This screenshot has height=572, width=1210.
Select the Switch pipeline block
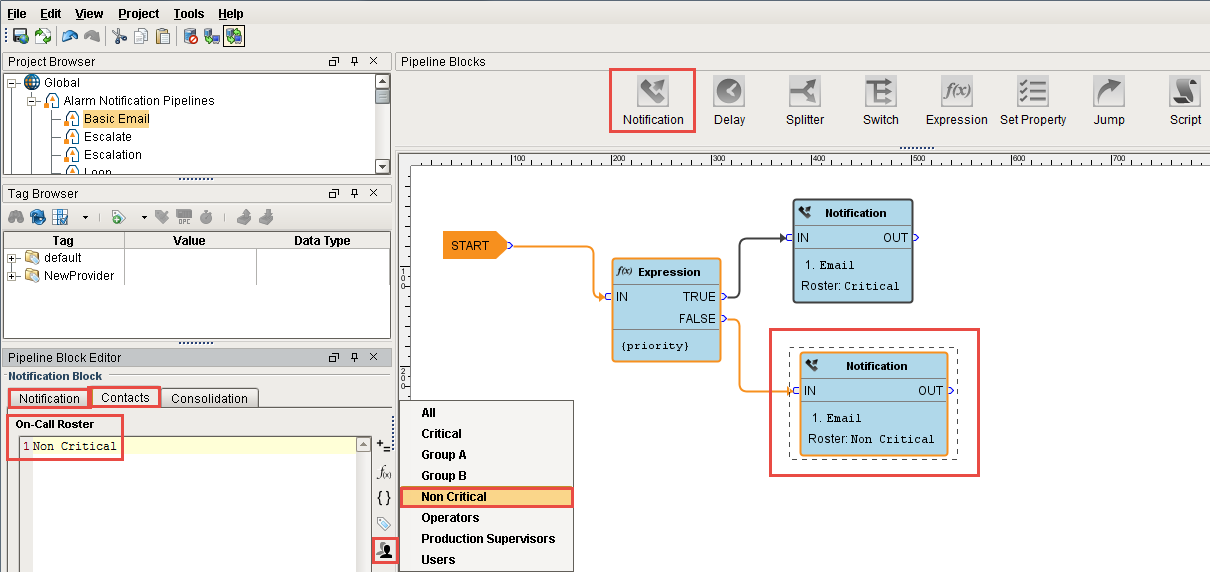click(881, 101)
